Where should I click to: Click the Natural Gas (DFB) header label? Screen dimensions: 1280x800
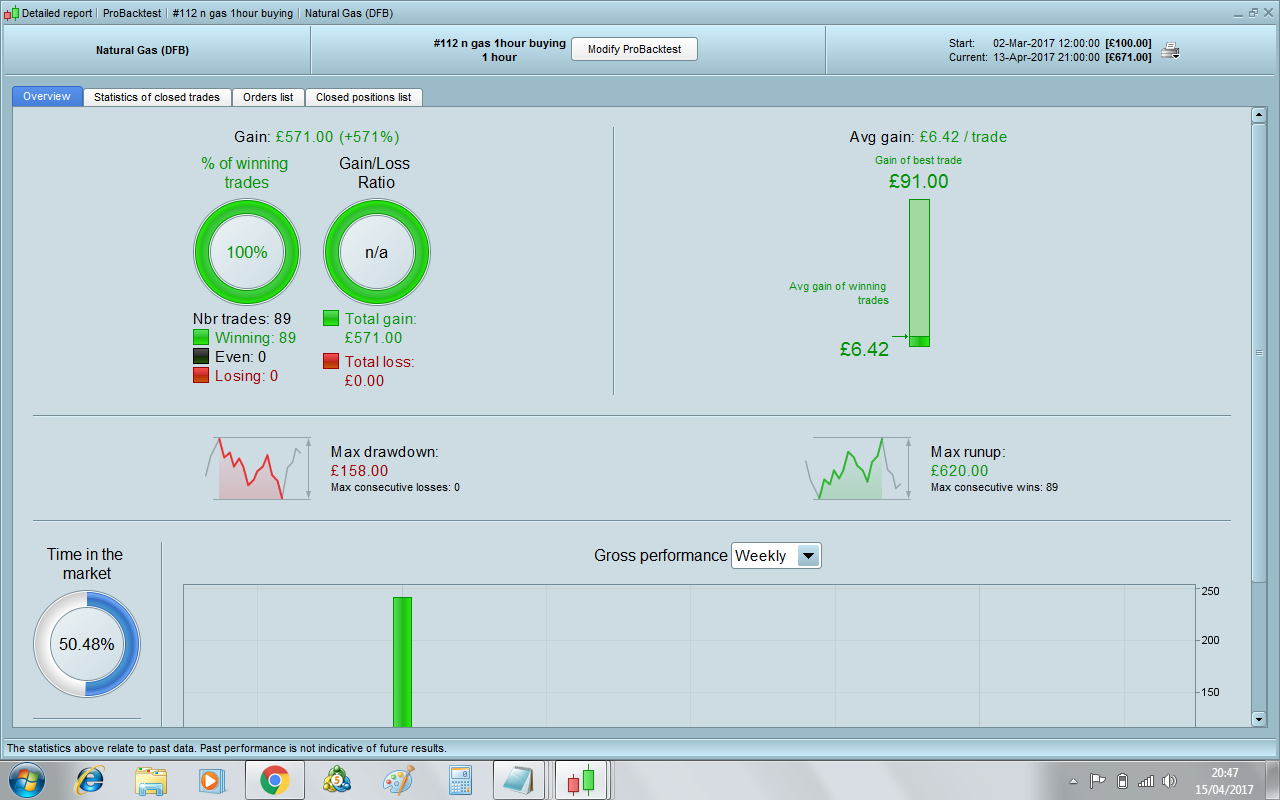tap(142, 50)
